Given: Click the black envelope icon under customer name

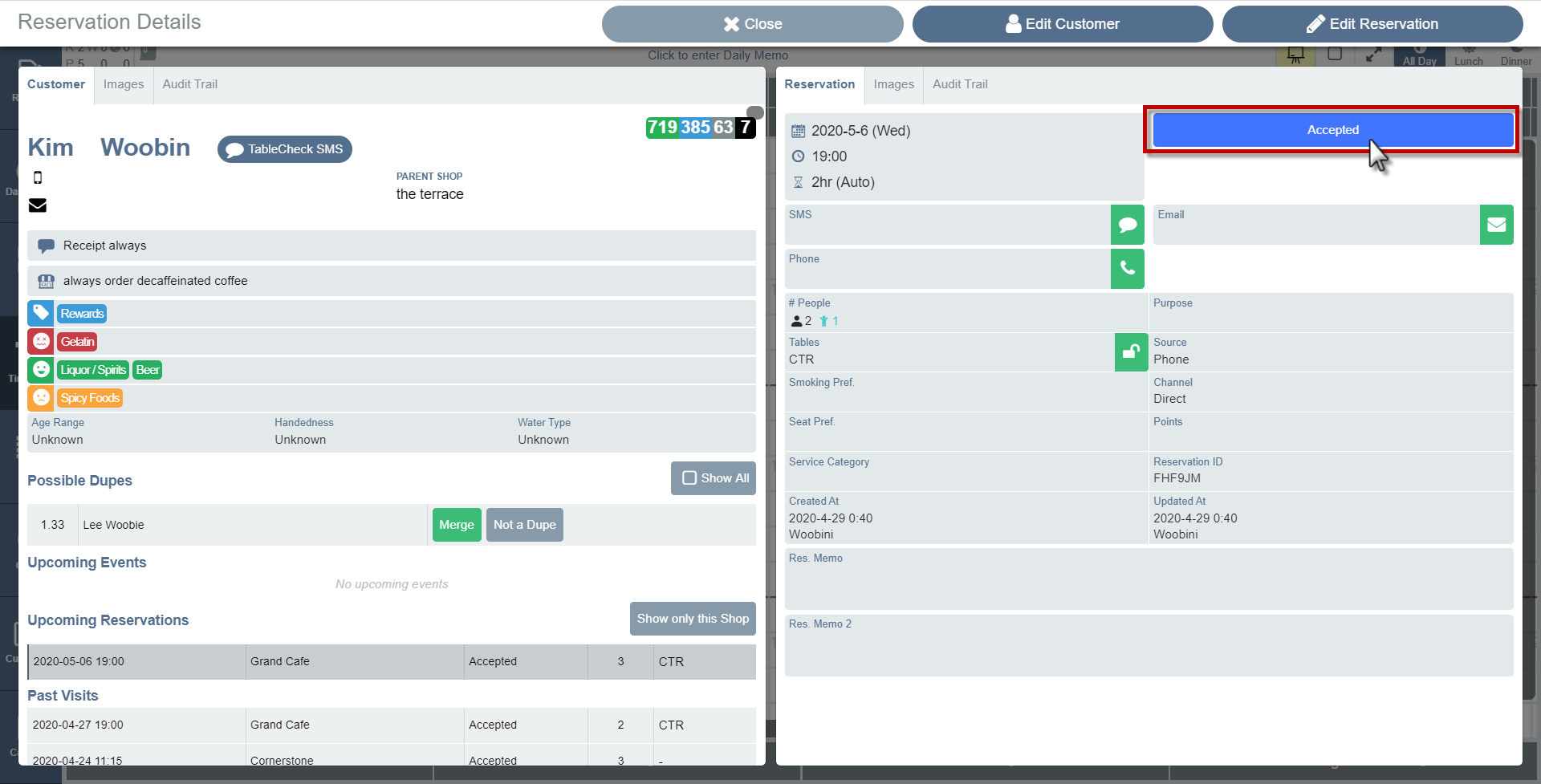Looking at the screenshot, I should coord(38,205).
